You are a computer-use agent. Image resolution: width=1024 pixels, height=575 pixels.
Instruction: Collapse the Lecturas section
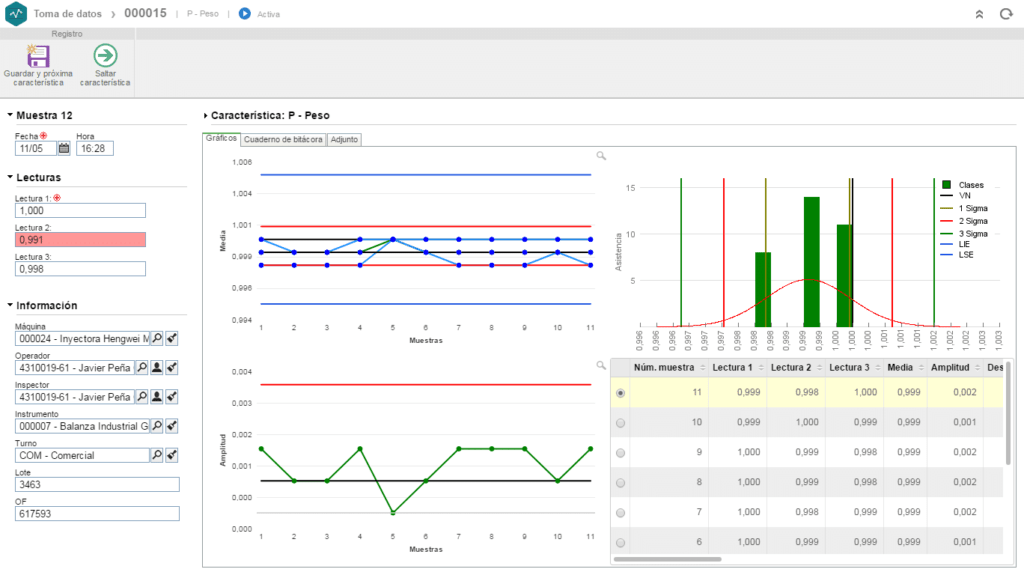coord(10,177)
